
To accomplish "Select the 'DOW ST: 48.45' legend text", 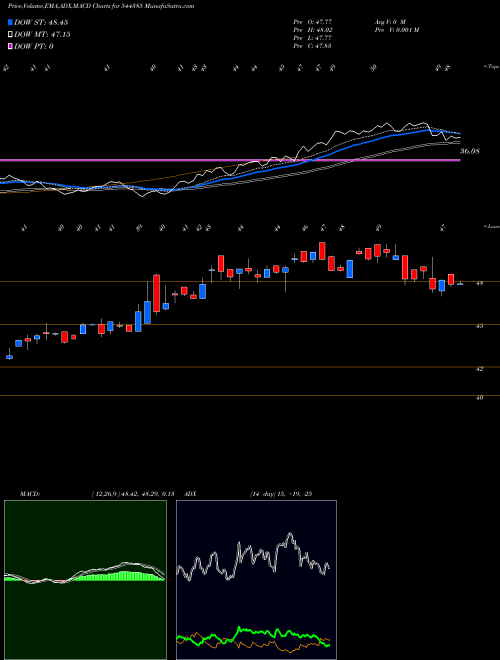I will click(41, 22).
